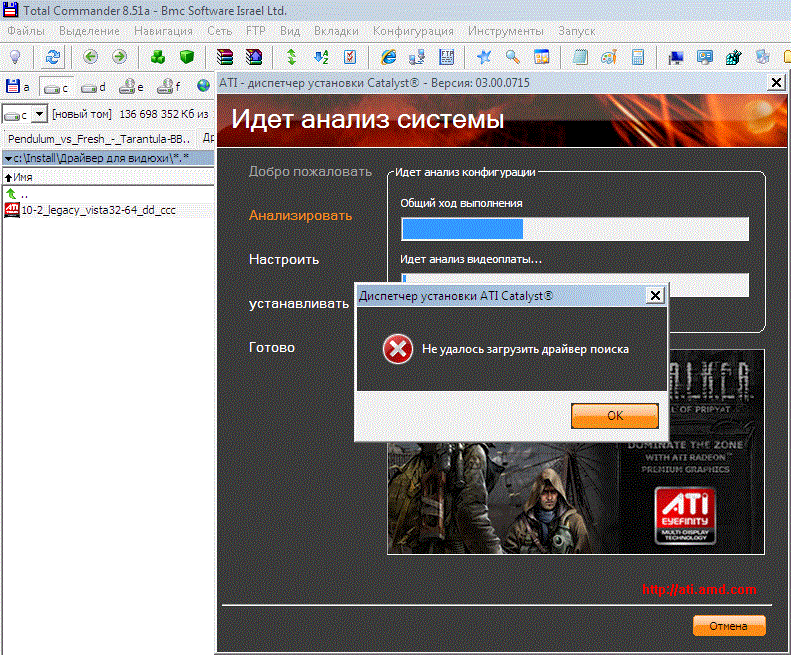The width and height of the screenshot is (791, 655).
Task: Select floppy drive a button
Action: pyautogui.click(x=18, y=87)
